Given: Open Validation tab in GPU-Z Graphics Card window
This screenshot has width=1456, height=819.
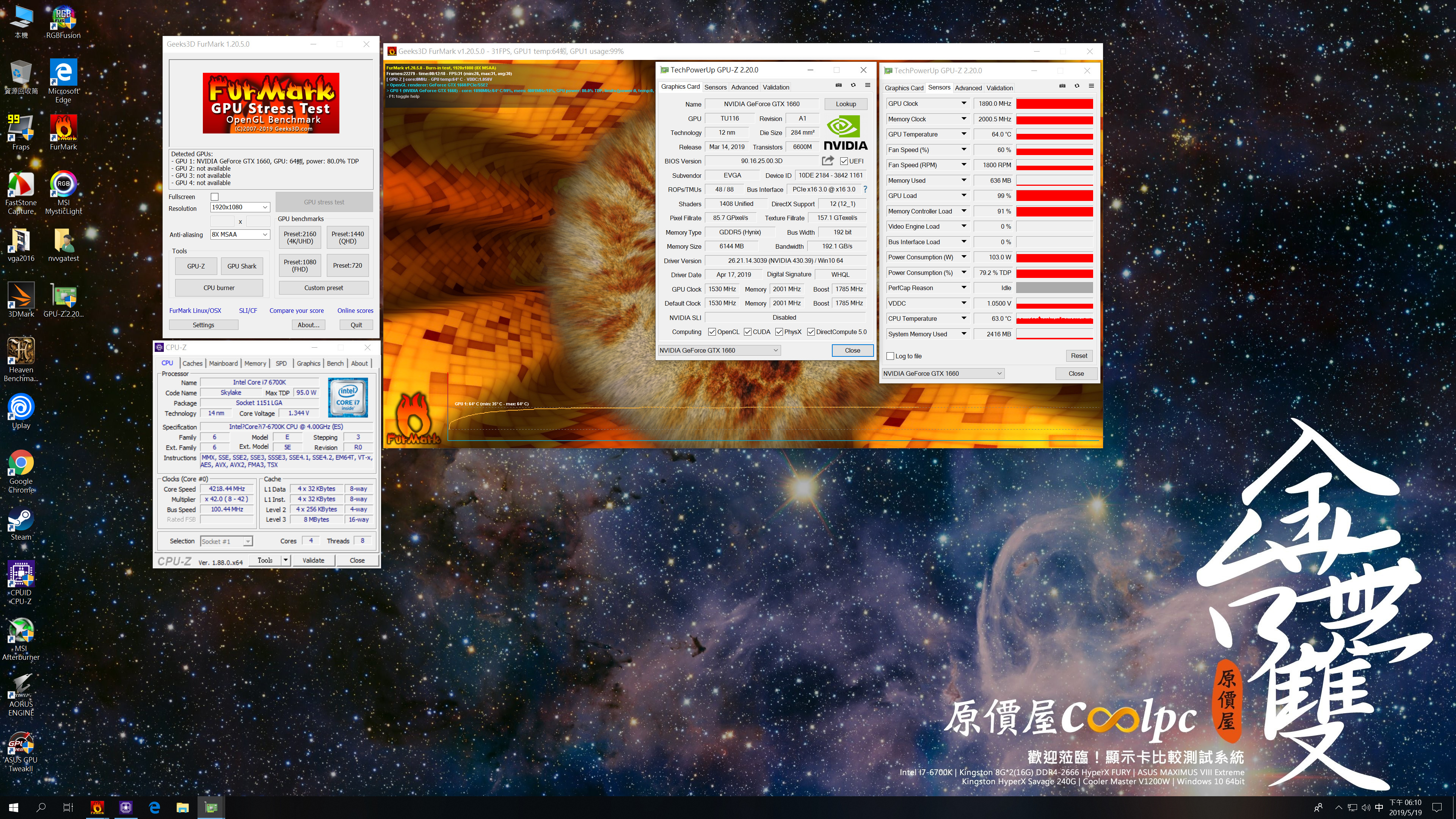Looking at the screenshot, I should click(775, 87).
